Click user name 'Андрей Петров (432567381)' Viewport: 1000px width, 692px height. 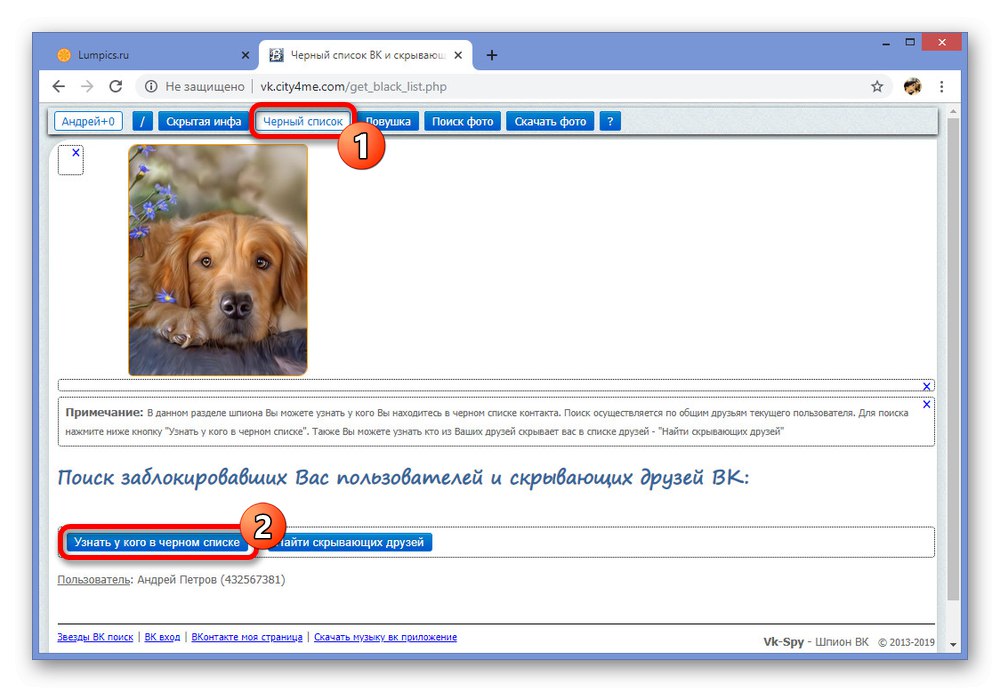pos(211,580)
